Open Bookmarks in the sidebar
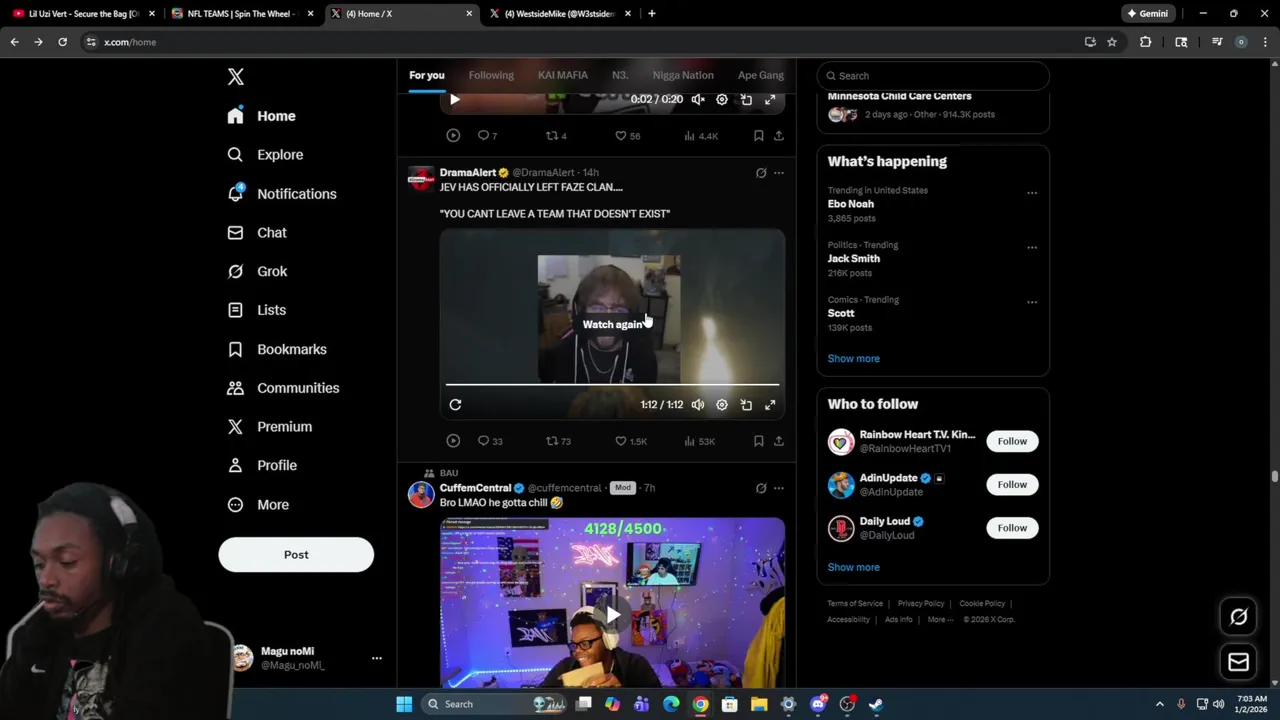 [277, 349]
